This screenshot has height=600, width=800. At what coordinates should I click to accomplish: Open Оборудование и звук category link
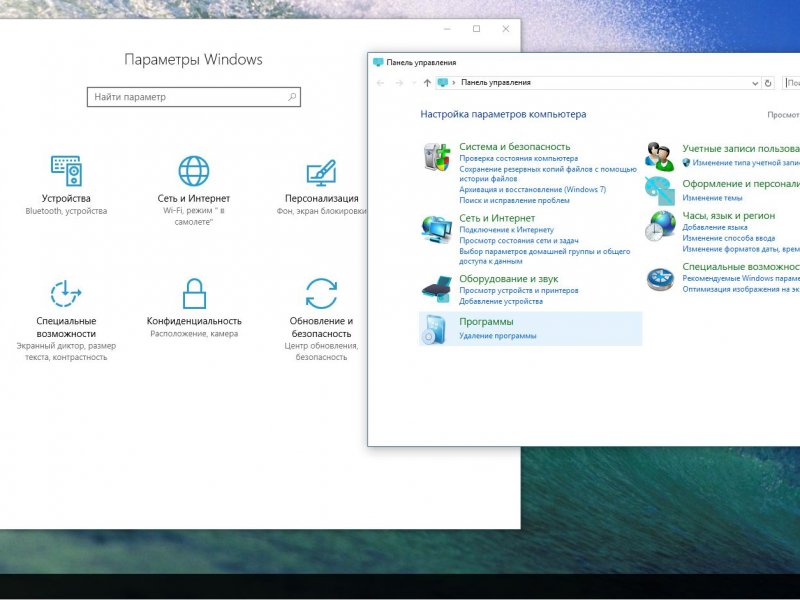click(x=509, y=279)
